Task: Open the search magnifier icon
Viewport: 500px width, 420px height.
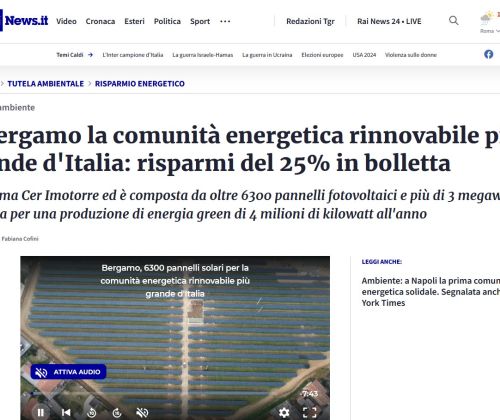Action: (x=454, y=21)
